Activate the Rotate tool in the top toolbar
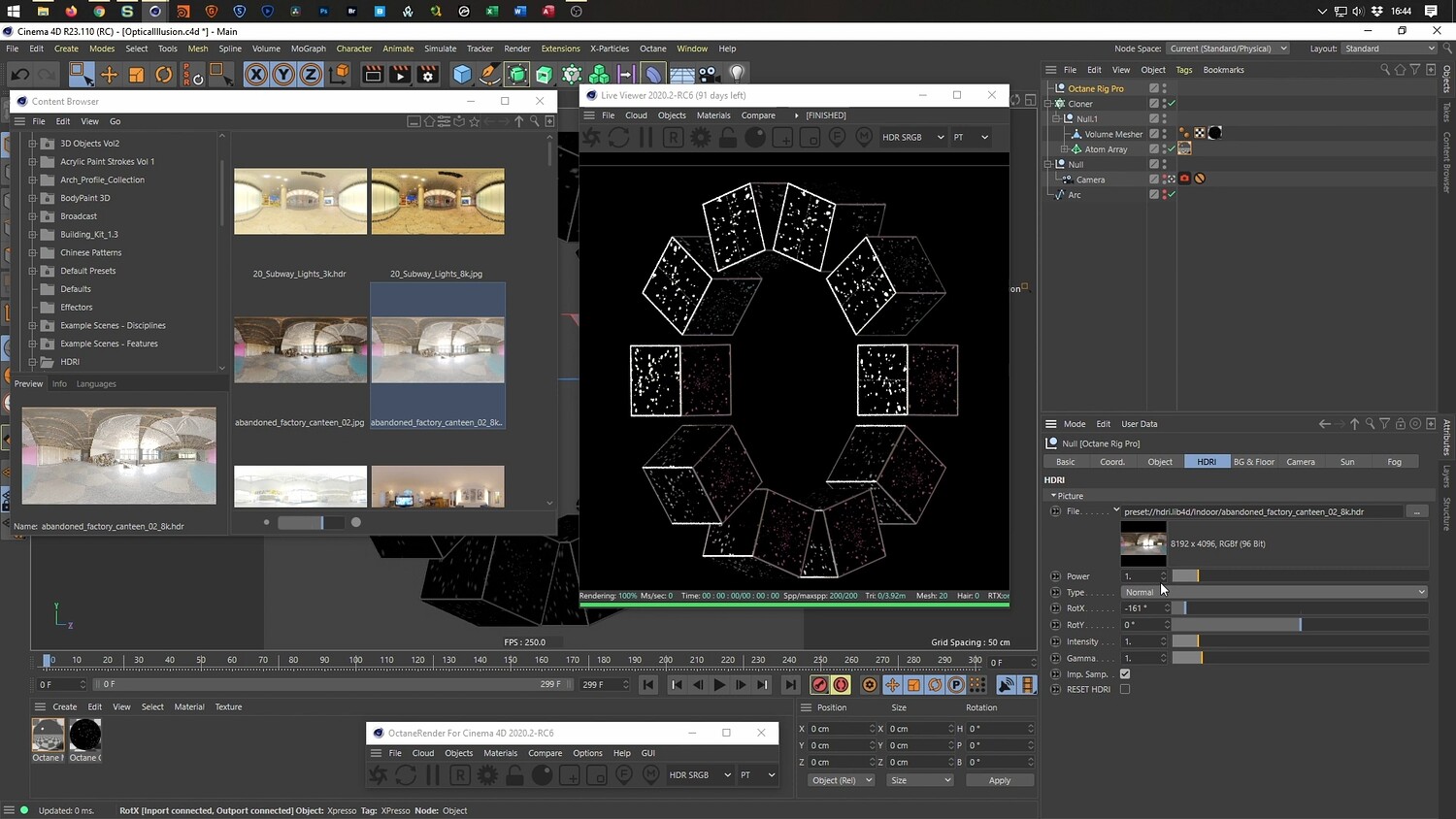 coord(164,75)
